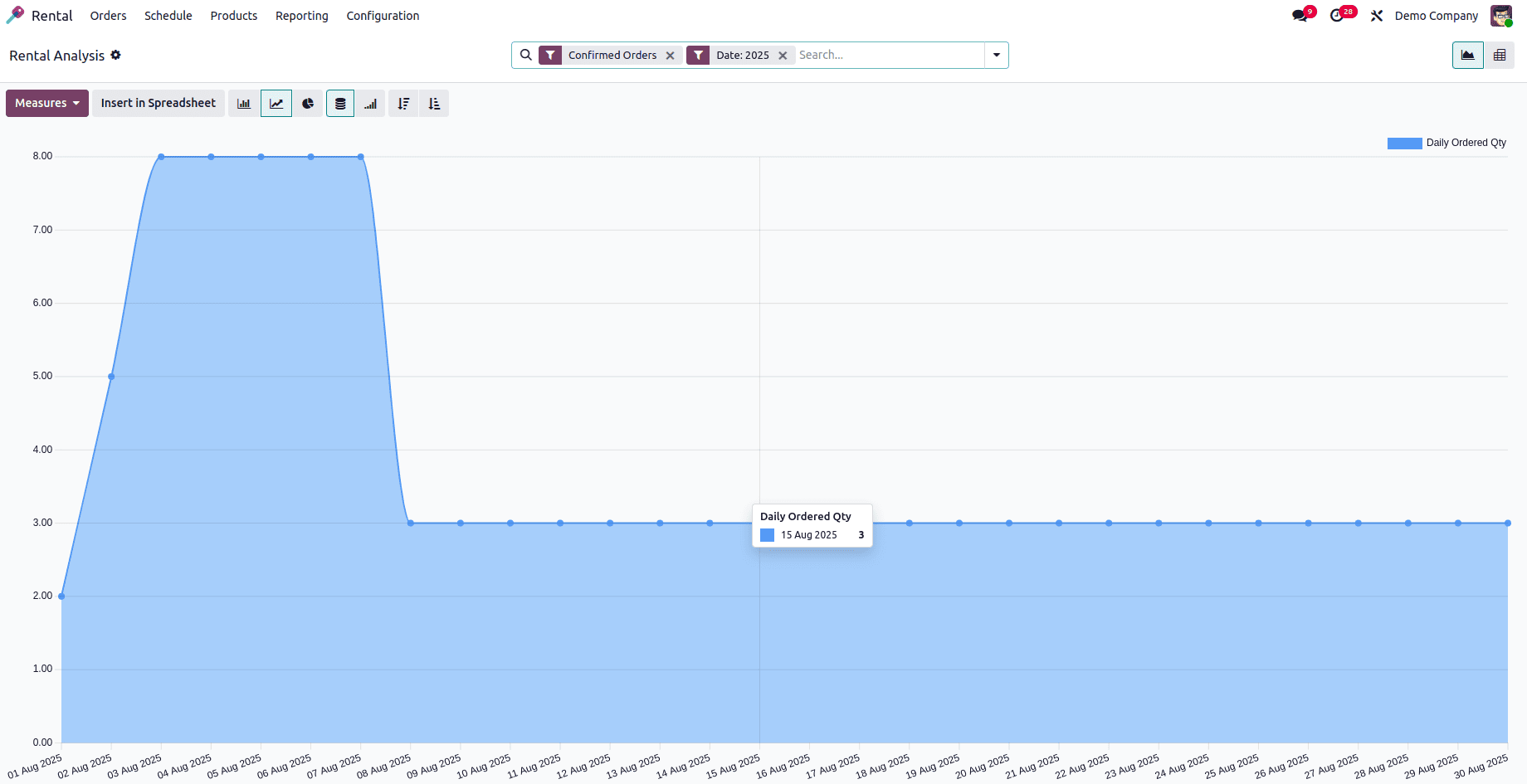Toggle the stacked chart option
Screen dimensions: 1527x784
(340, 104)
